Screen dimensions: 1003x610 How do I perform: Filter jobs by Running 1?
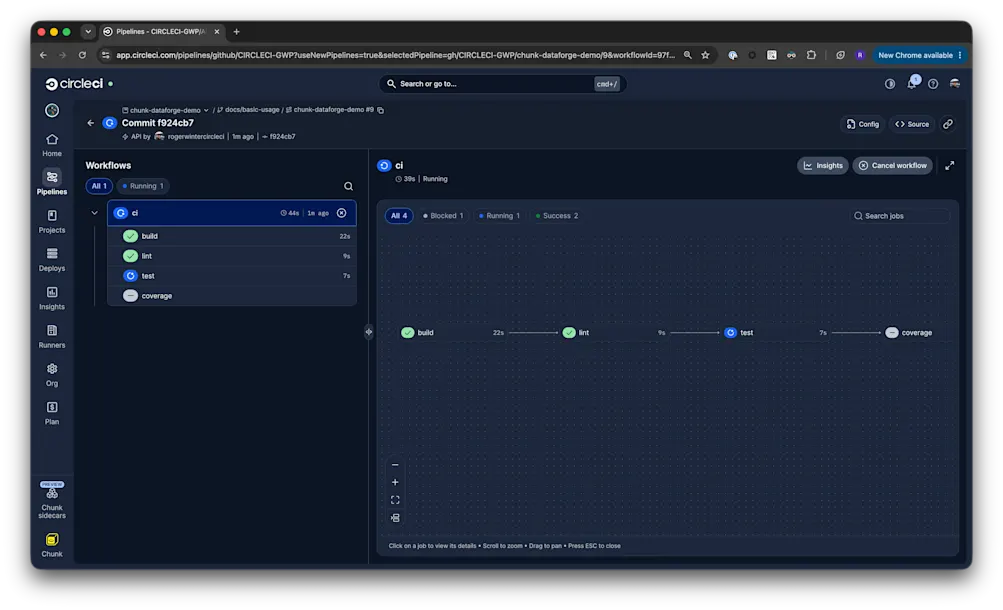click(x=500, y=215)
